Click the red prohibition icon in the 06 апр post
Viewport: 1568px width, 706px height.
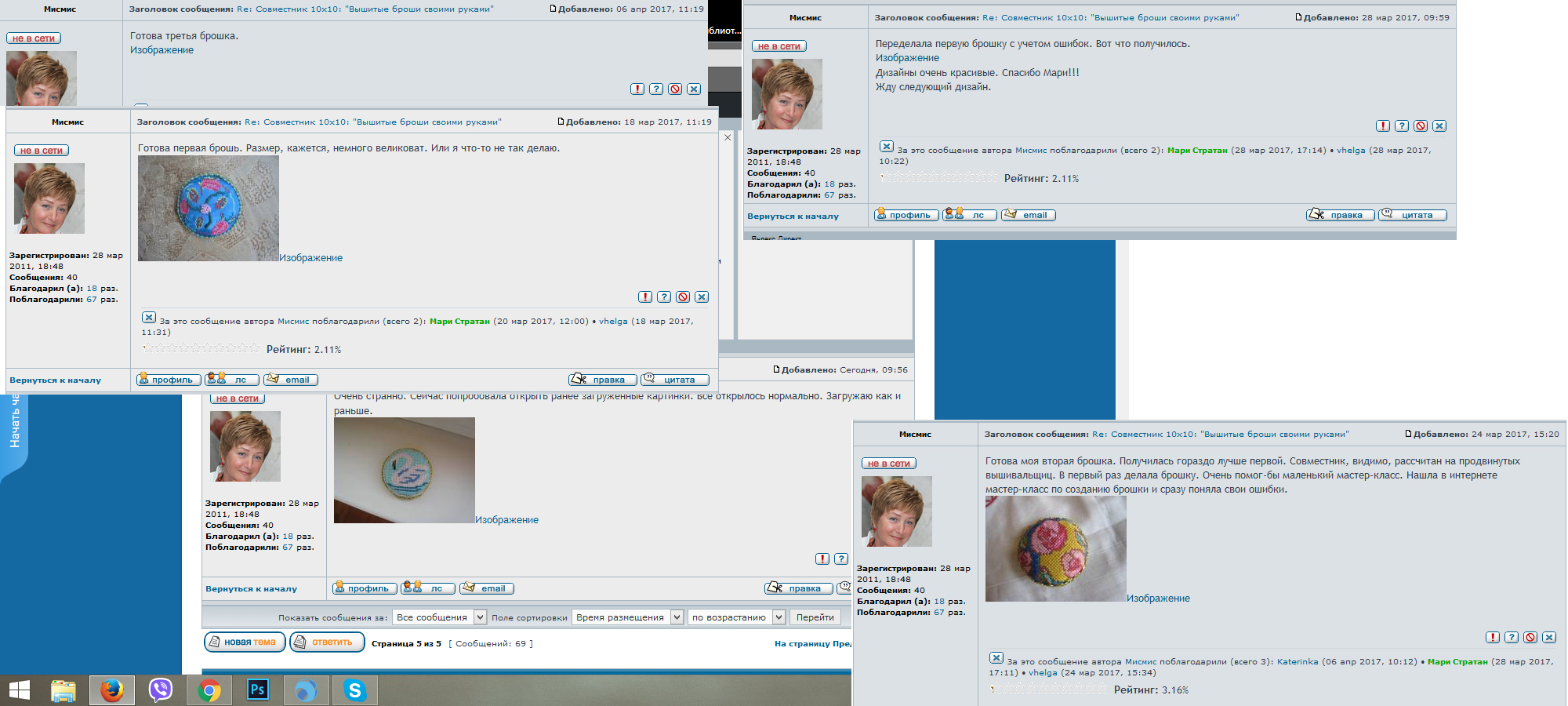click(x=675, y=89)
